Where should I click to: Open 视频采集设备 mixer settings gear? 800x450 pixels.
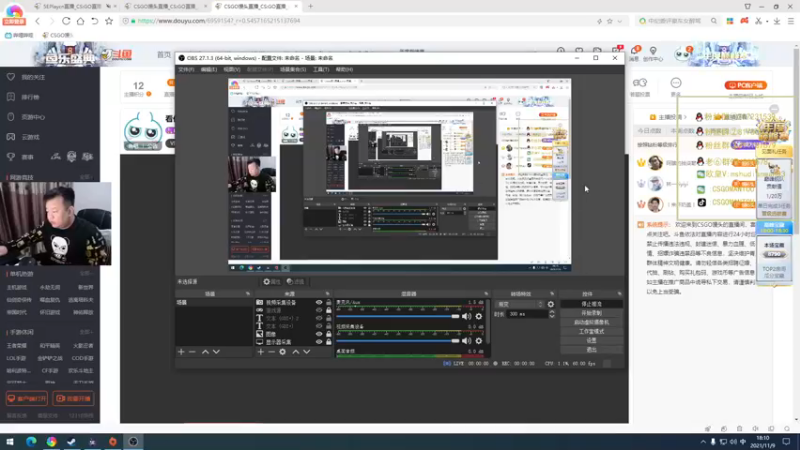[479, 341]
